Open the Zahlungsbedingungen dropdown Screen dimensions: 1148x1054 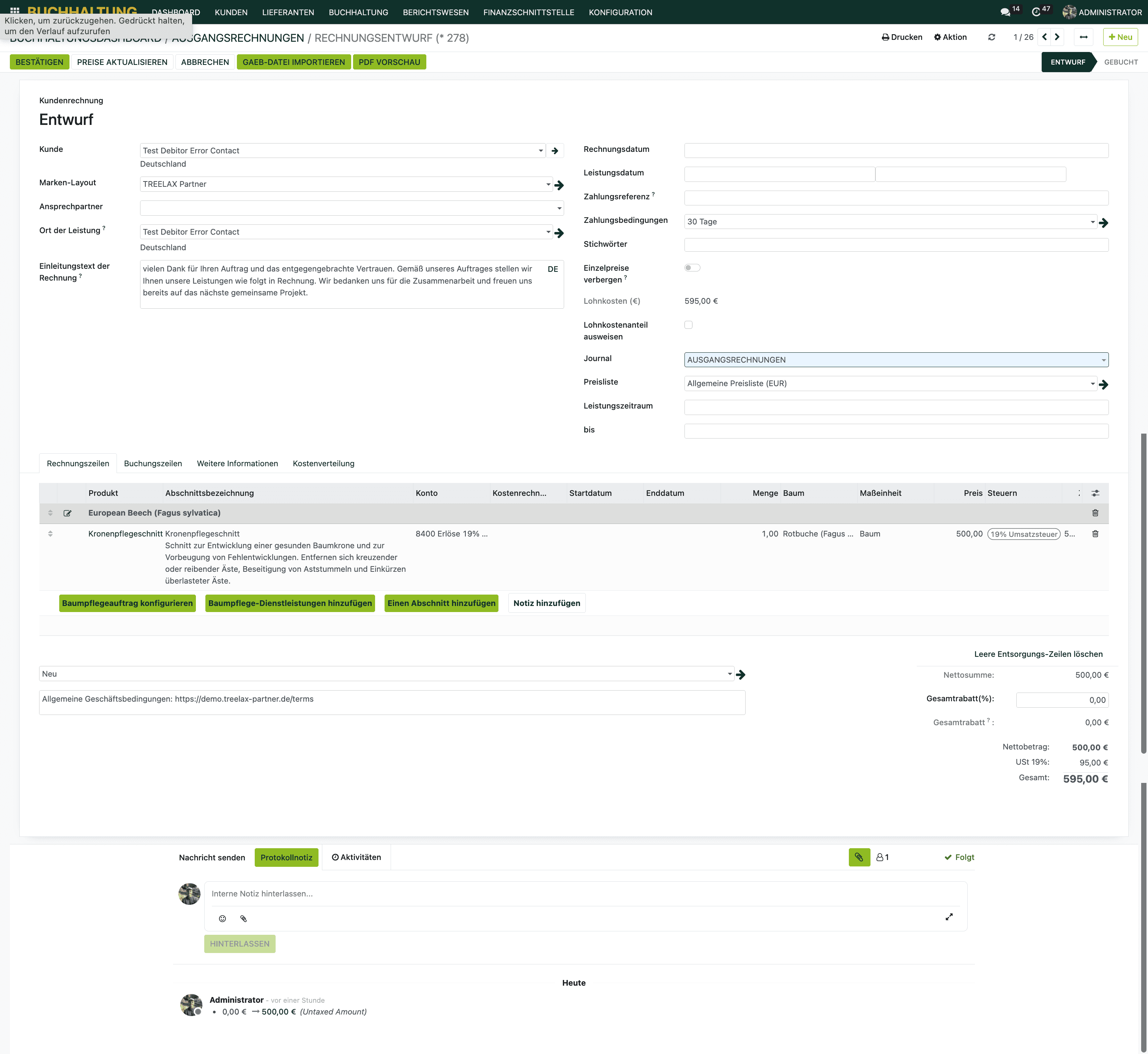[1092, 222]
